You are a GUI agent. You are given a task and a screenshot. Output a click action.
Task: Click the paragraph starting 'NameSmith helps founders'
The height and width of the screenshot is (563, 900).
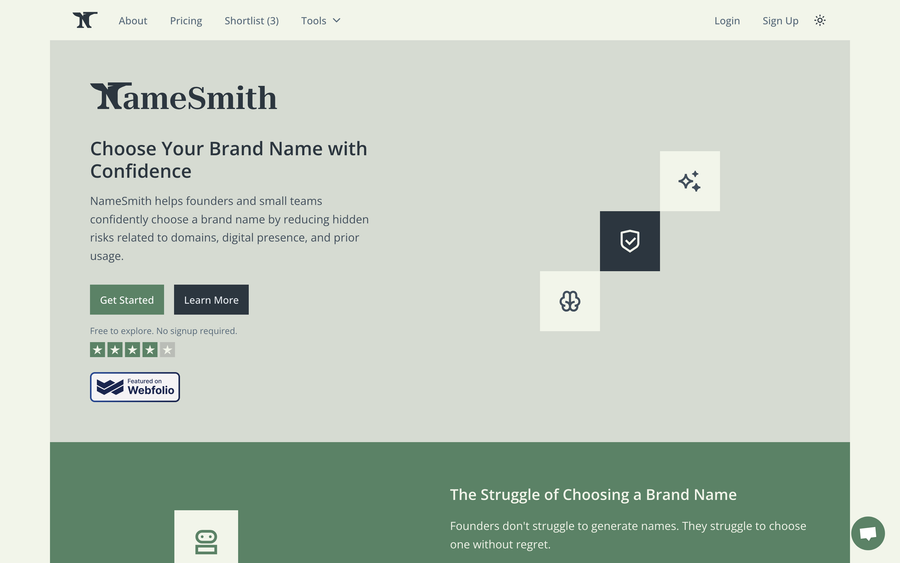click(230, 228)
